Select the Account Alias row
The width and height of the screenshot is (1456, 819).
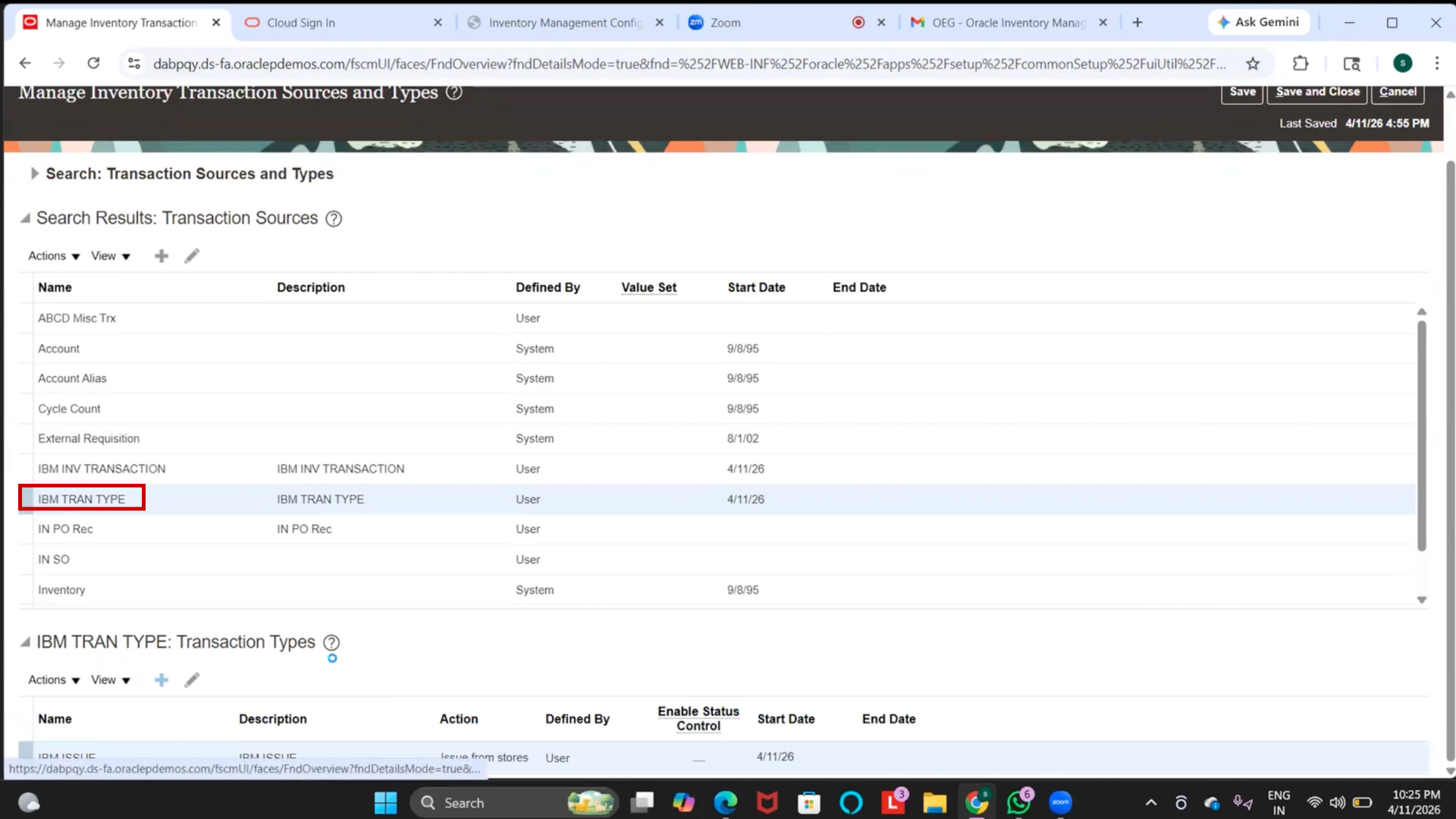tap(717, 378)
